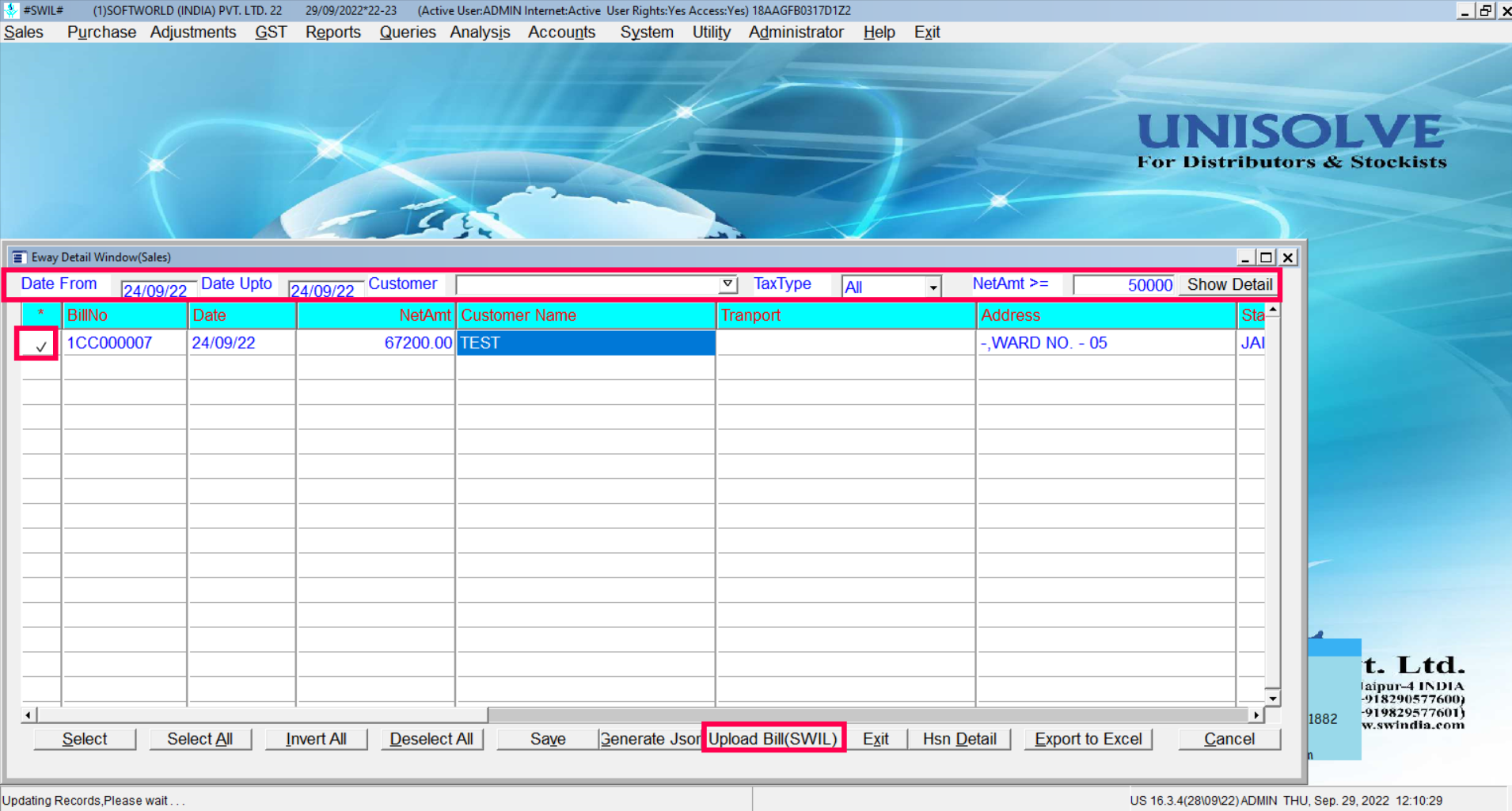The width and height of the screenshot is (1512, 811).
Task: Click the Exit button in Eway window
Action: [x=876, y=739]
